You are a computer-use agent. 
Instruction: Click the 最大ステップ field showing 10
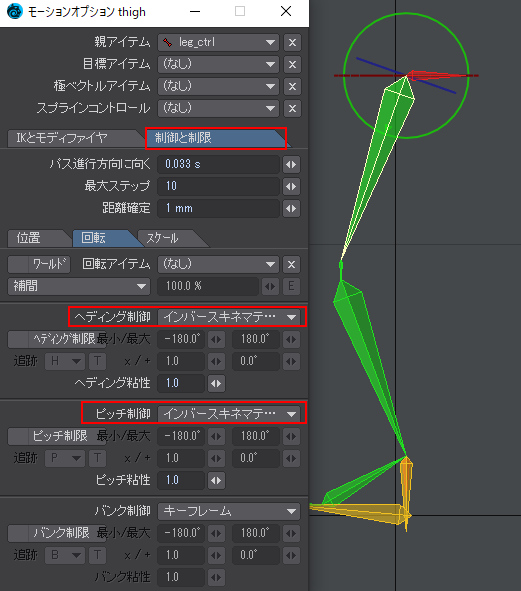[218, 186]
